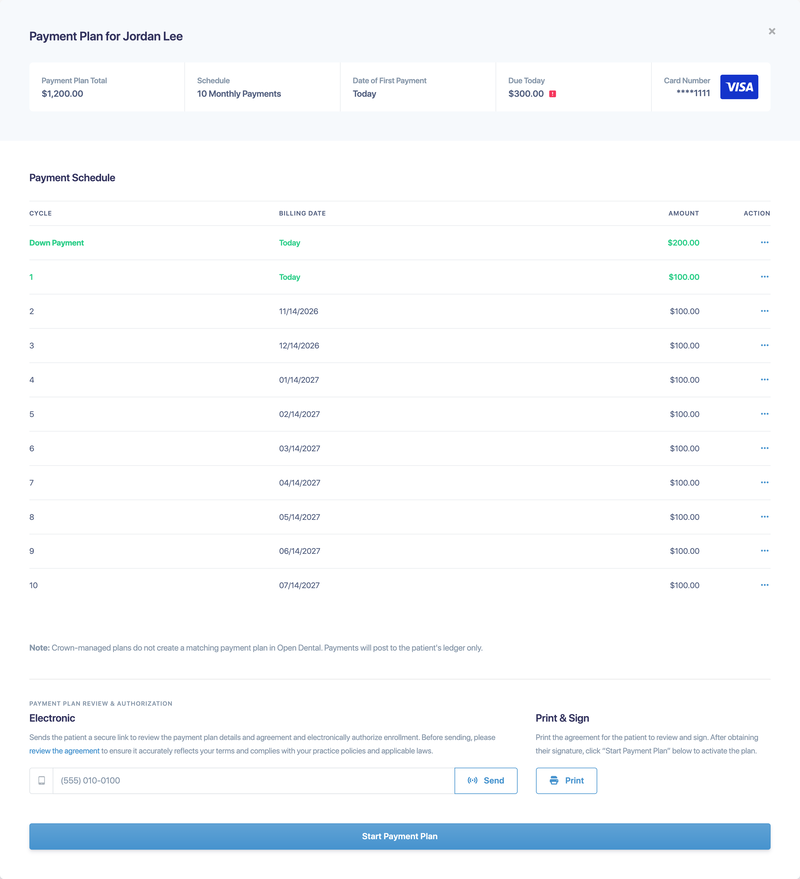Open action menu for 12/14/2026 payment
This screenshot has height=879, width=800.
tap(764, 345)
